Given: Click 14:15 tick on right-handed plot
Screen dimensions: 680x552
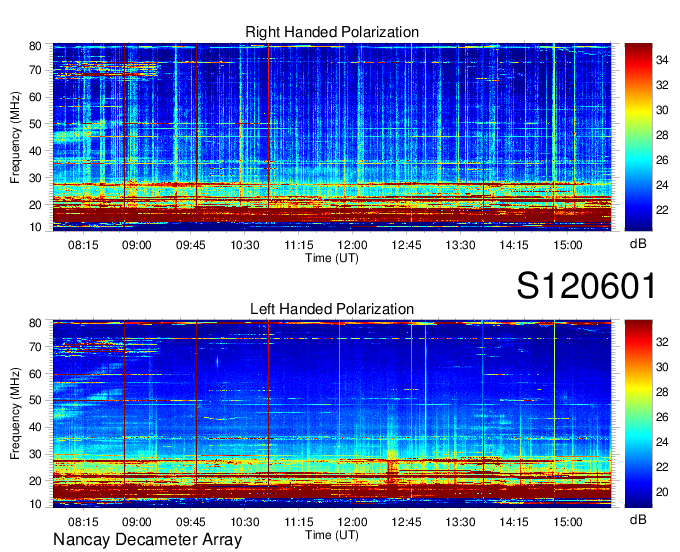Looking at the screenshot, I should tap(514, 245).
